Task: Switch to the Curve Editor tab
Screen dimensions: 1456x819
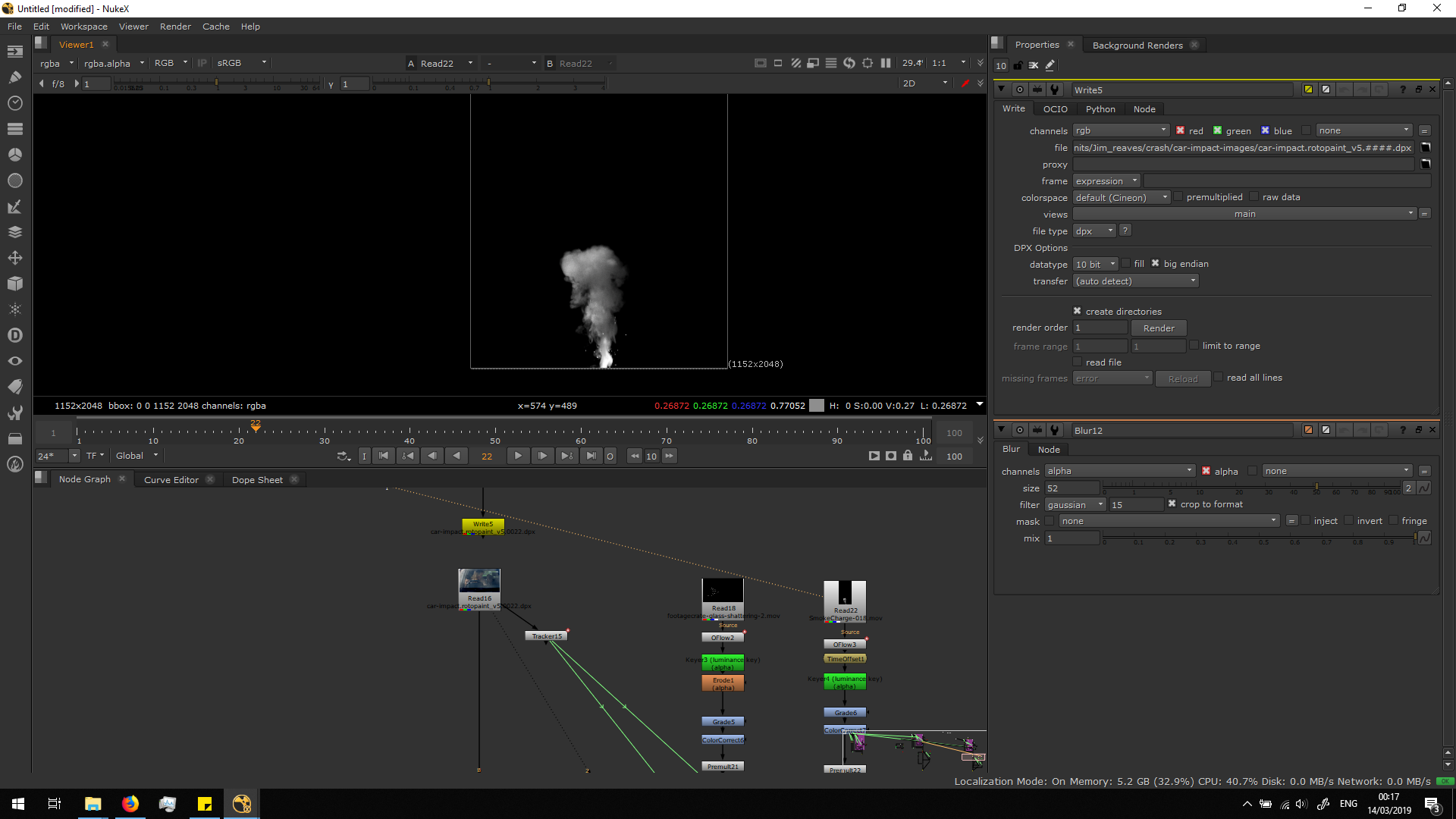Action: (x=171, y=480)
